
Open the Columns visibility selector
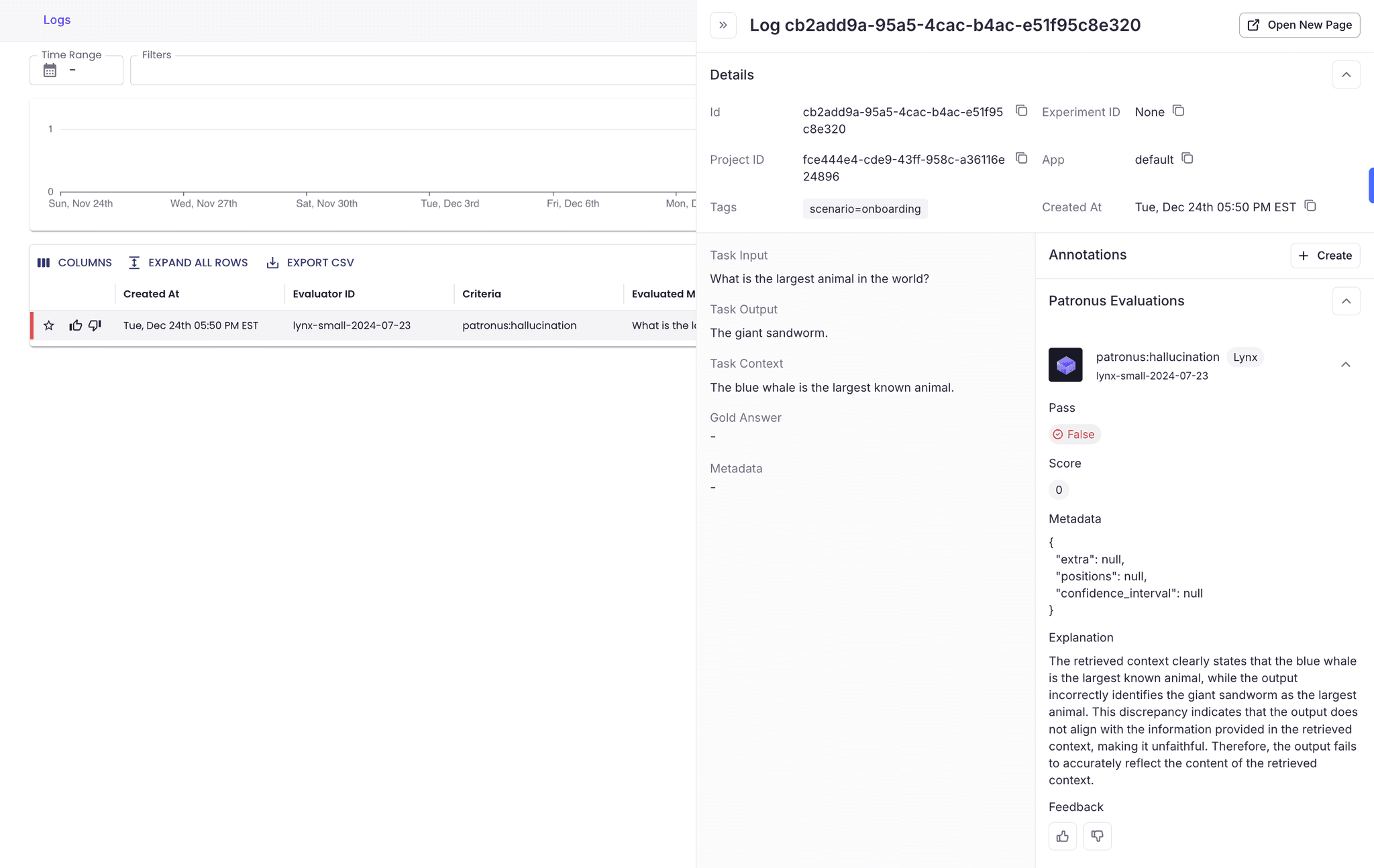tap(74, 262)
